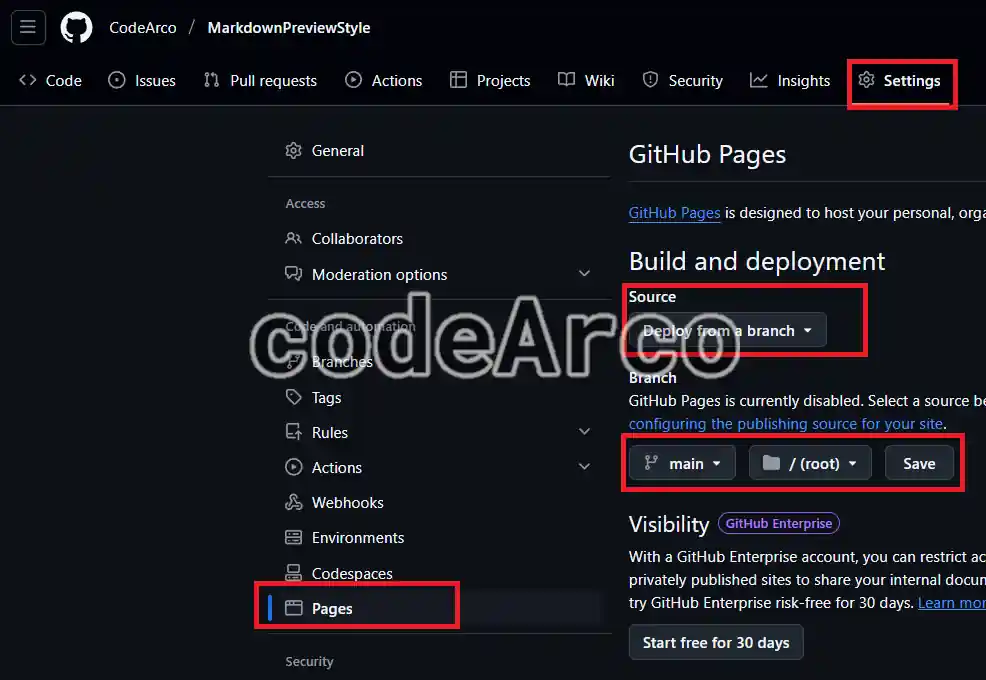Expand the sidebar Actions chevron
Screen dimensions: 986x680
[585, 467]
